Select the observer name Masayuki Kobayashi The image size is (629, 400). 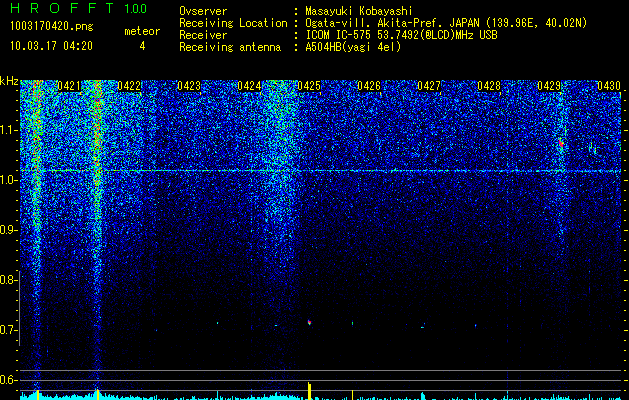click(x=359, y=11)
